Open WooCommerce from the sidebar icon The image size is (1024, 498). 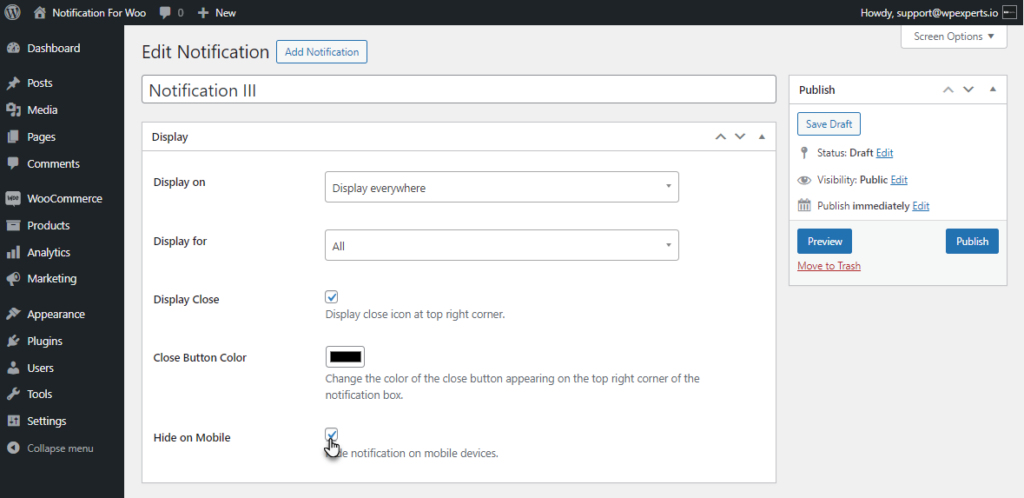tap(13, 198)
